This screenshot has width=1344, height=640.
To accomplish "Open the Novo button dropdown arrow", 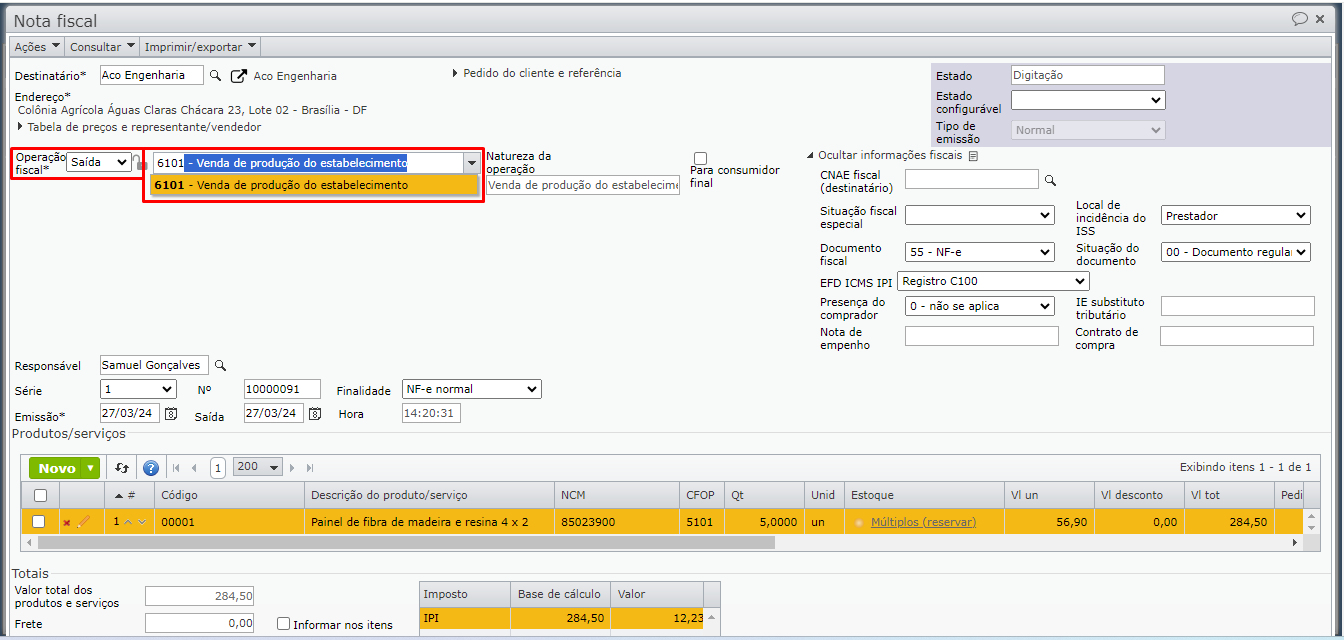I will (x=91, y=468).
